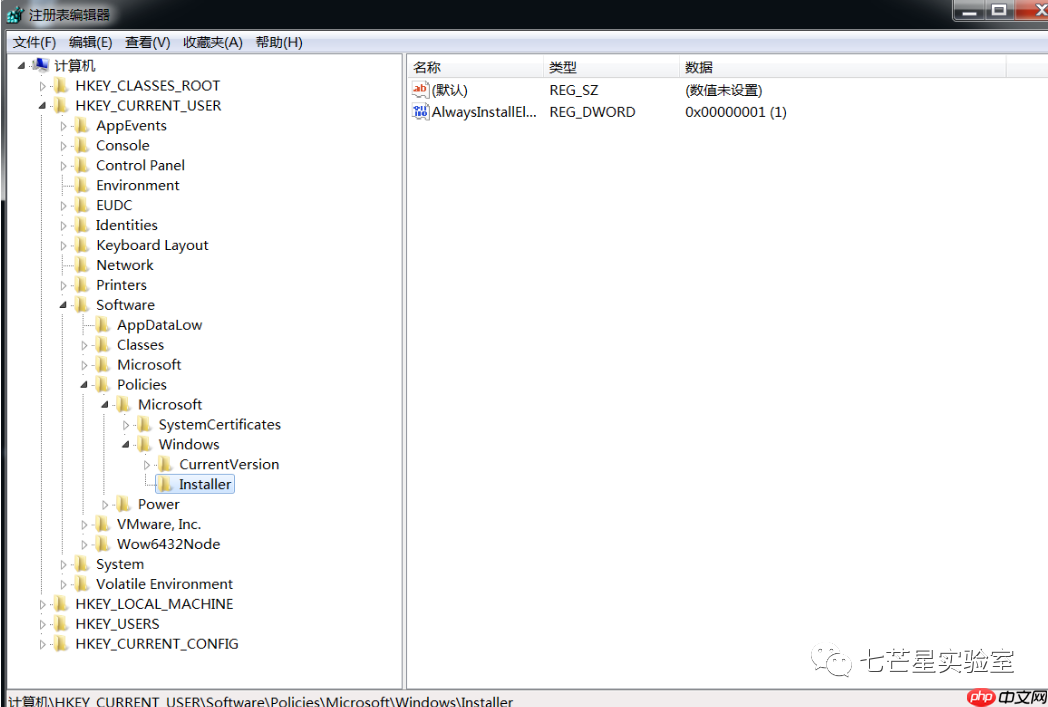Collapse the Policies key
The image size is (1048, 707).
click(85, 384)
